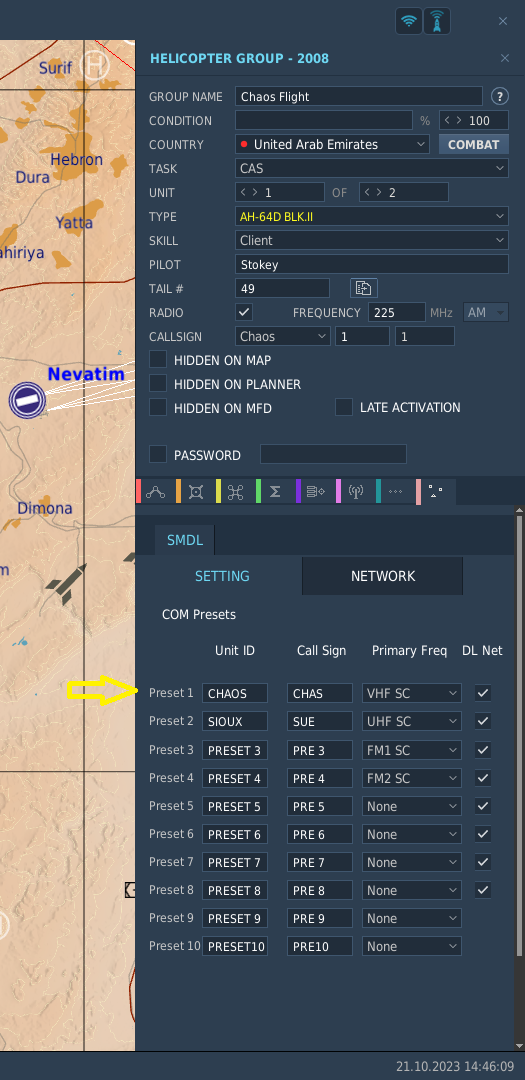Click the Wi-Fi signal icon in top bar
This screenshot has height=1080, width=525.
(409, 21)
